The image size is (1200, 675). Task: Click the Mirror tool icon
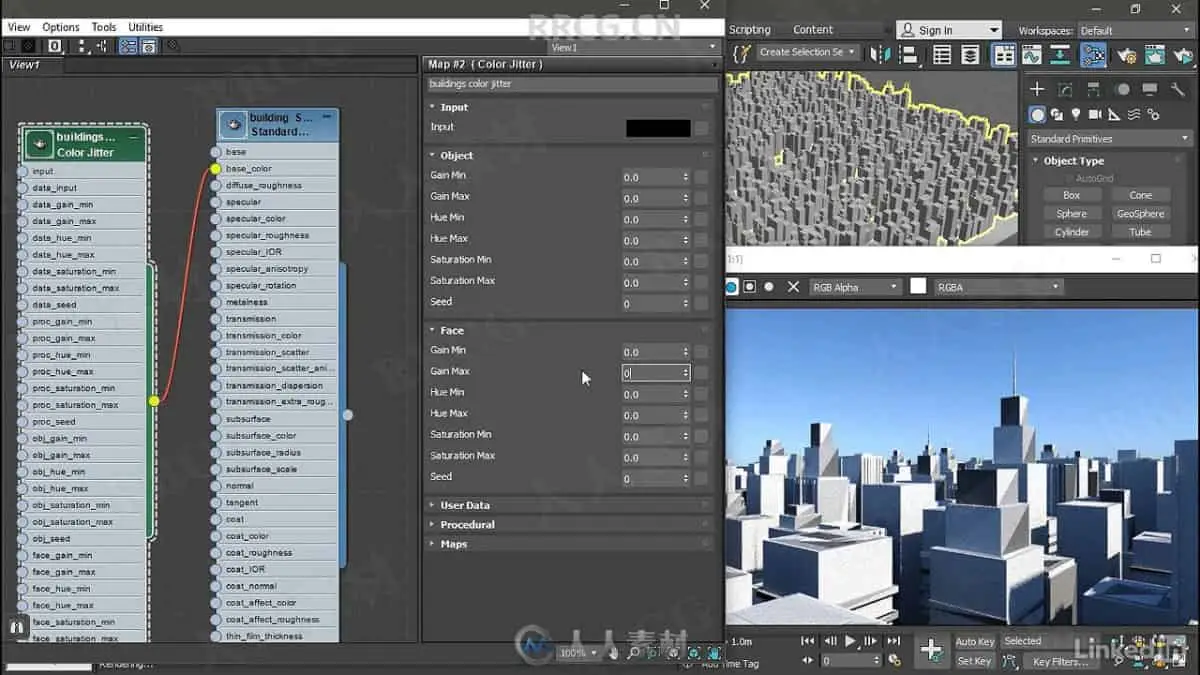pos(880,55)
